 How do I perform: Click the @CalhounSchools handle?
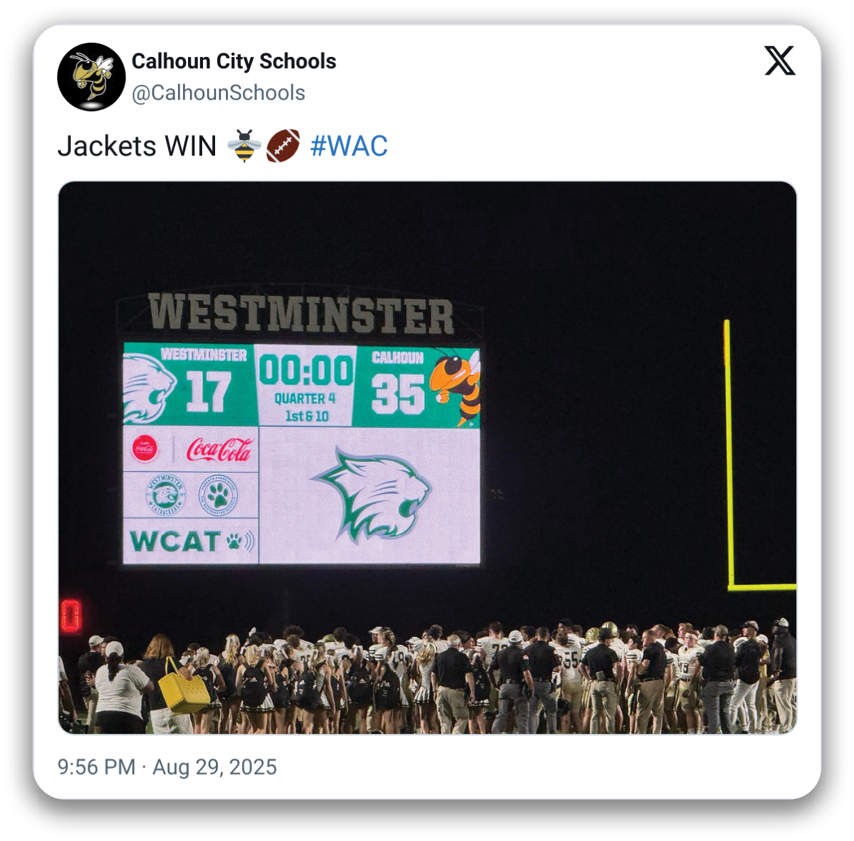tap(218, 93)
